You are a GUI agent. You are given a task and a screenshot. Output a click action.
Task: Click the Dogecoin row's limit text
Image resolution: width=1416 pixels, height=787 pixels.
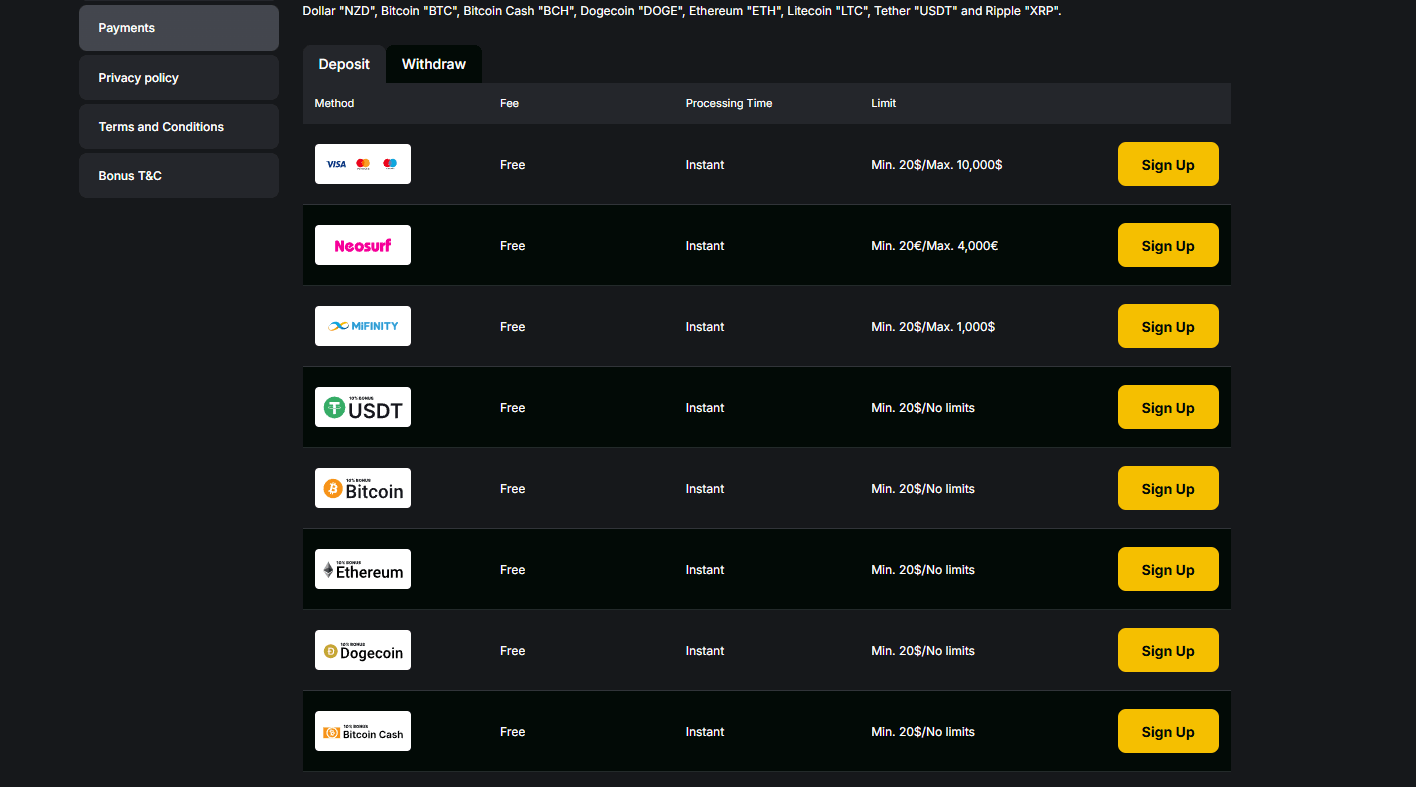pos(923,651)
